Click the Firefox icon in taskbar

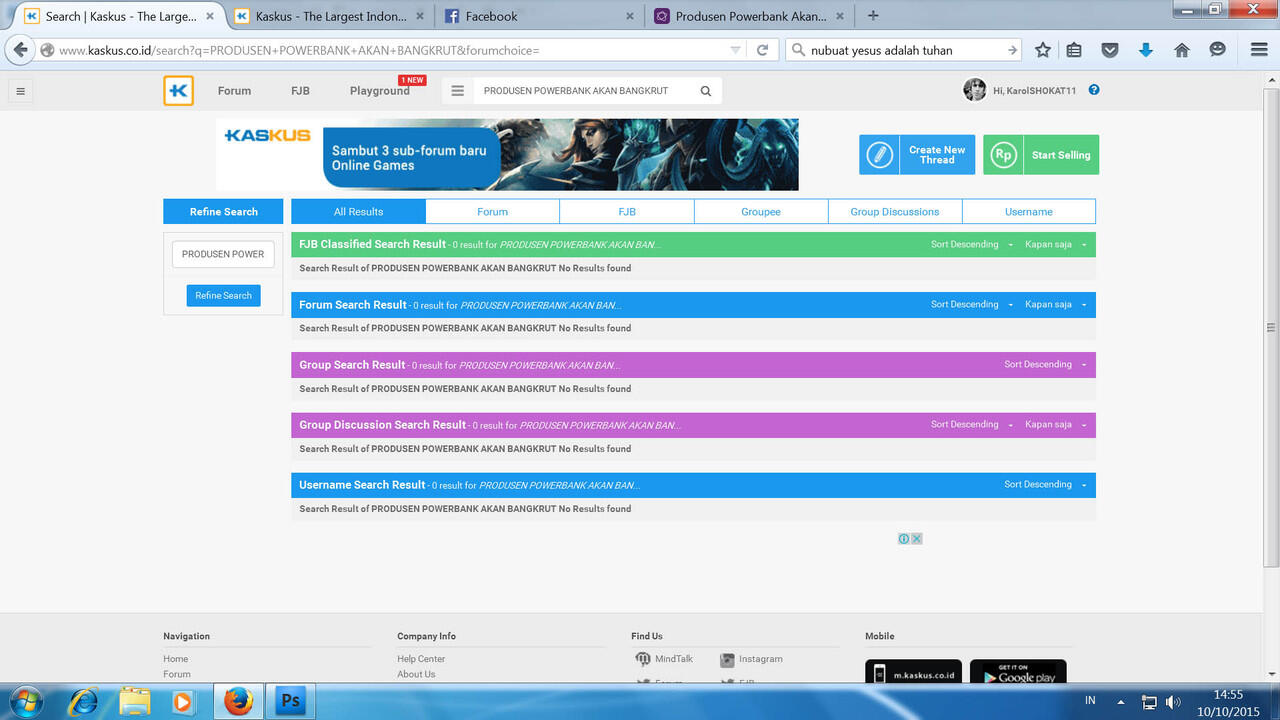click(x=238, y=701)
